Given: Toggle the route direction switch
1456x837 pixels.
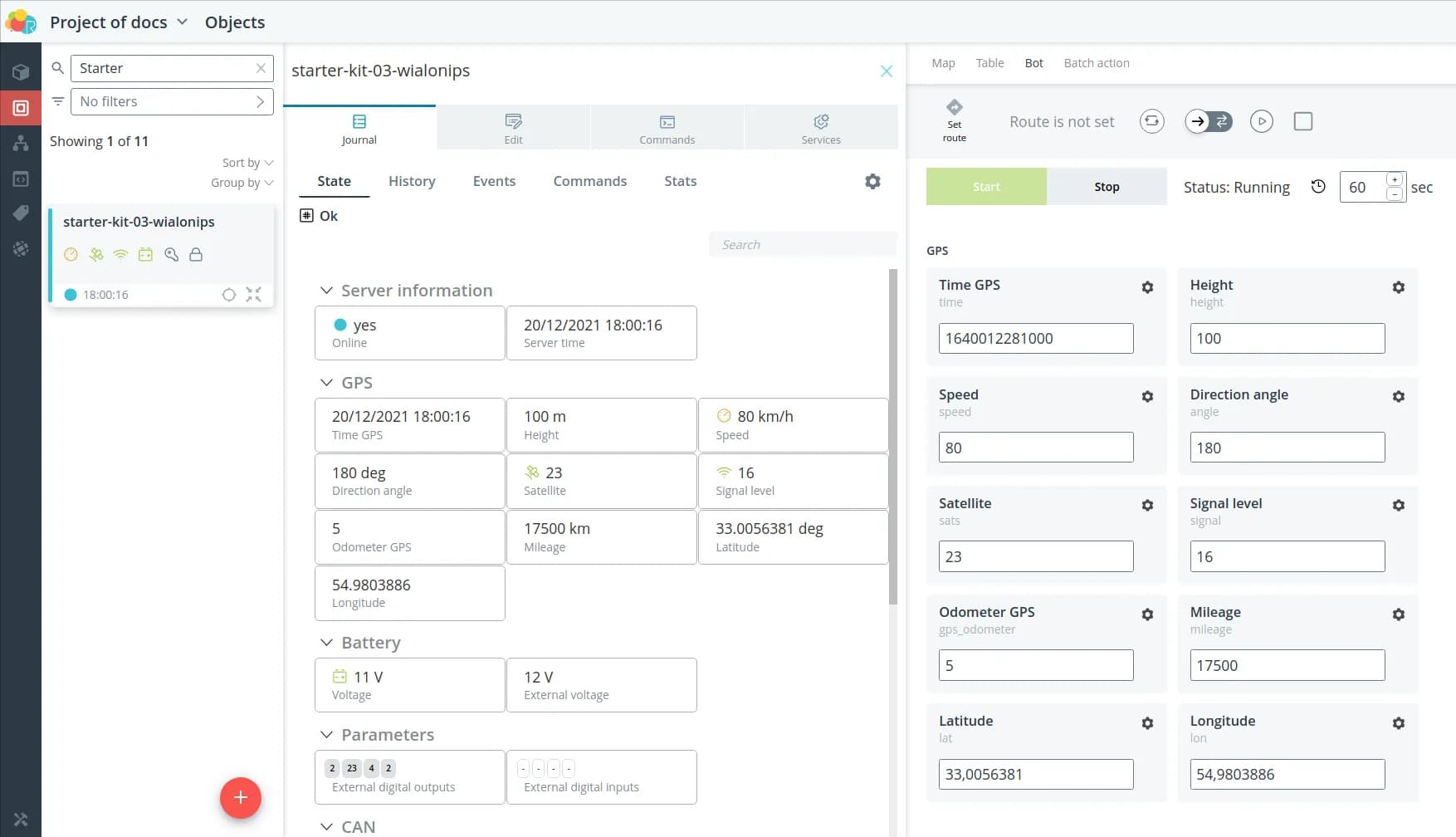Looking at the screenshot, I should click(x=1209, y=121).
